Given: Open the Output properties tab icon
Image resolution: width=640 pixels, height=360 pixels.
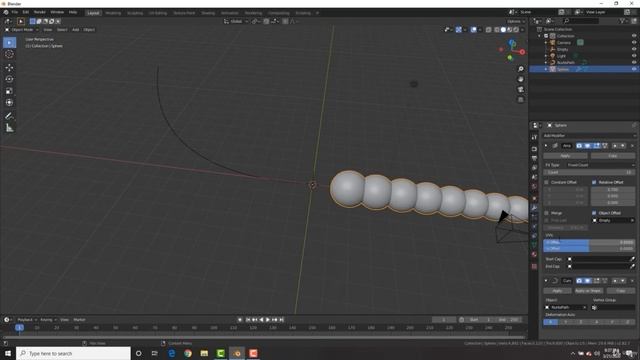Looking at the screenshot, I should tap(534, 158).
